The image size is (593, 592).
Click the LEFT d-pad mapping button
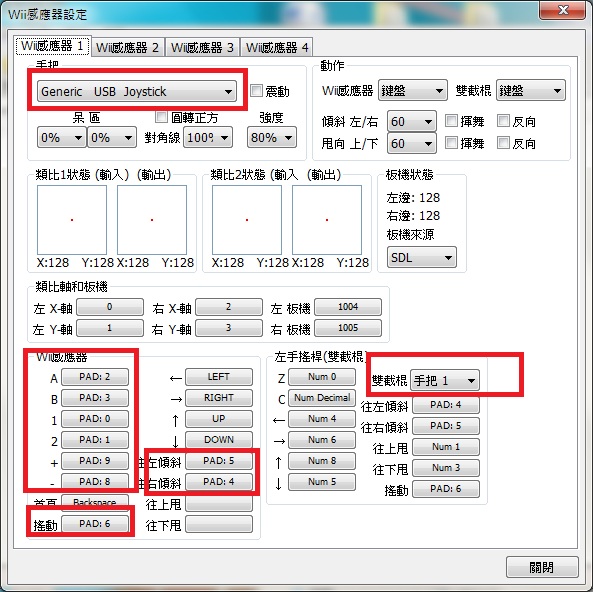coord(219,377)
